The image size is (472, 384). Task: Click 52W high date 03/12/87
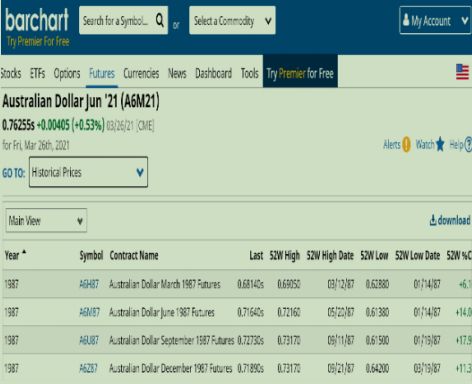pos(341,284)
